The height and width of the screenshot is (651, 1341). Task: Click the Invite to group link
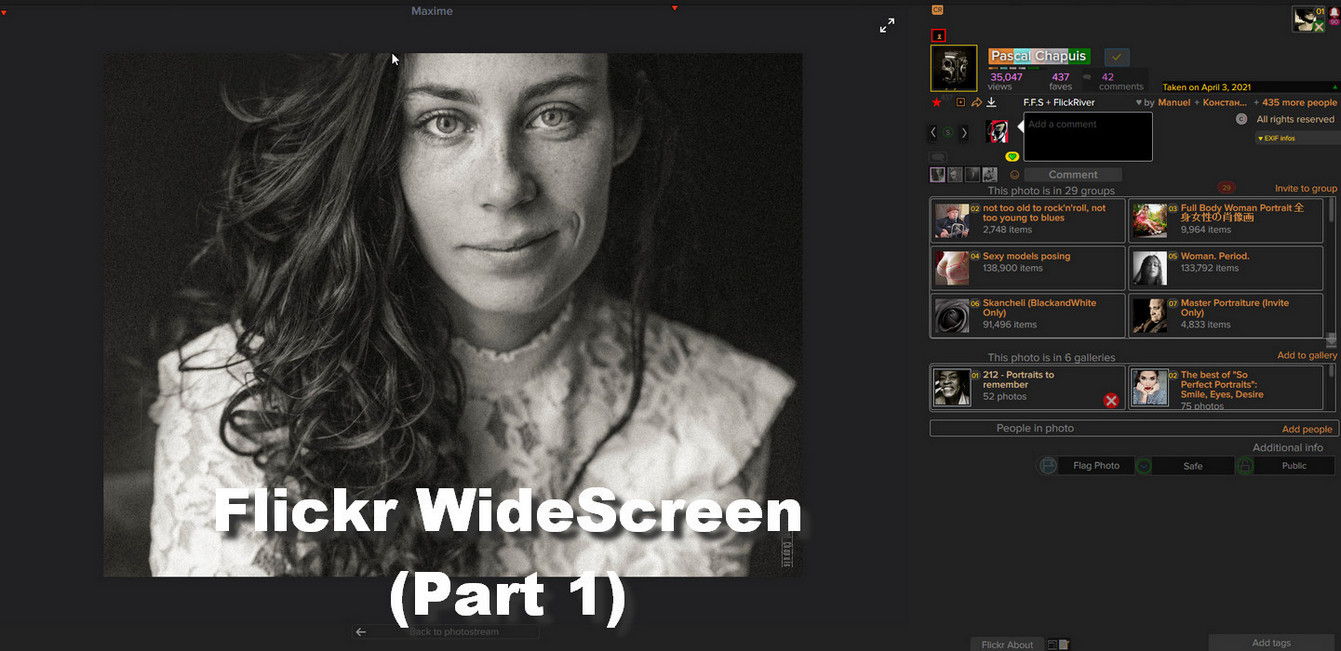1305,187
